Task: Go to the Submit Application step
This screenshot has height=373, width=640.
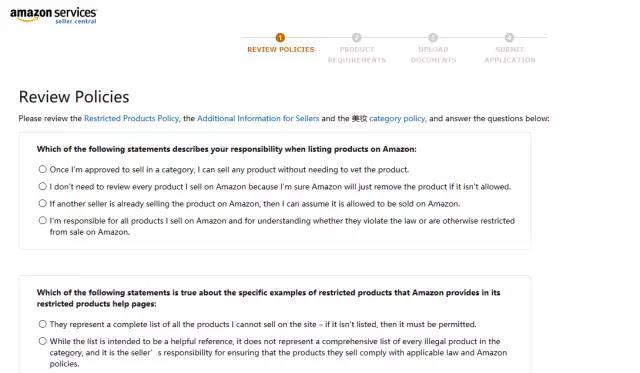Action: [x=509, y=55]
